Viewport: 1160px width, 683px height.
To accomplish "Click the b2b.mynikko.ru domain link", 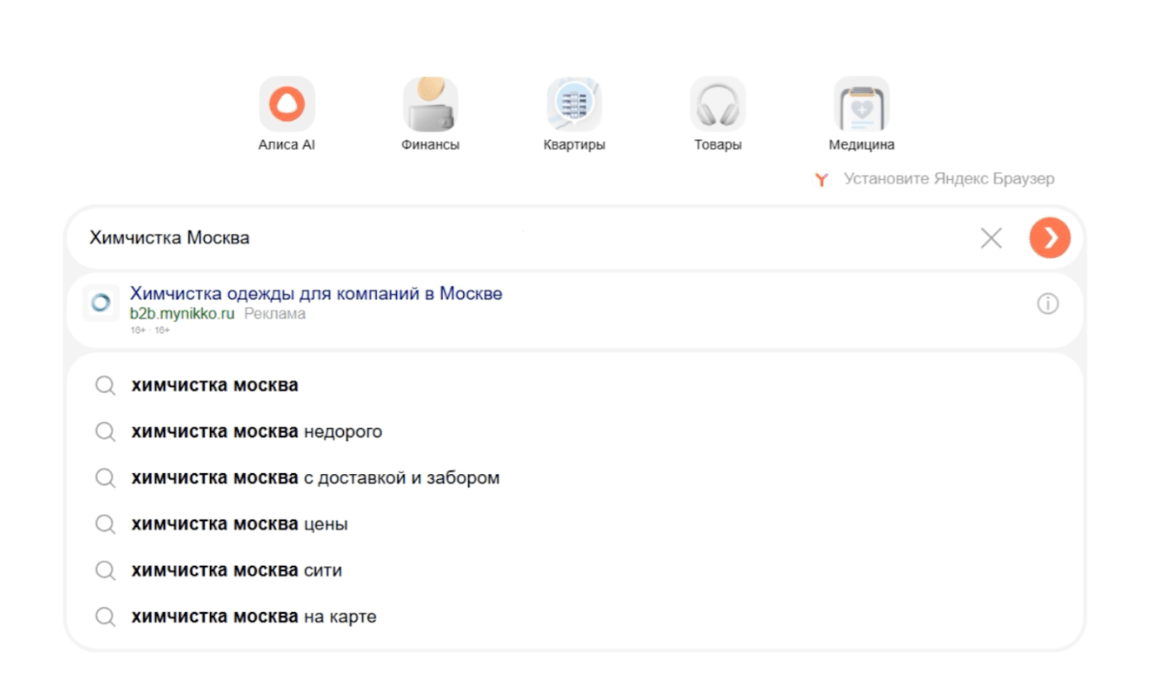I will point(182,314).
